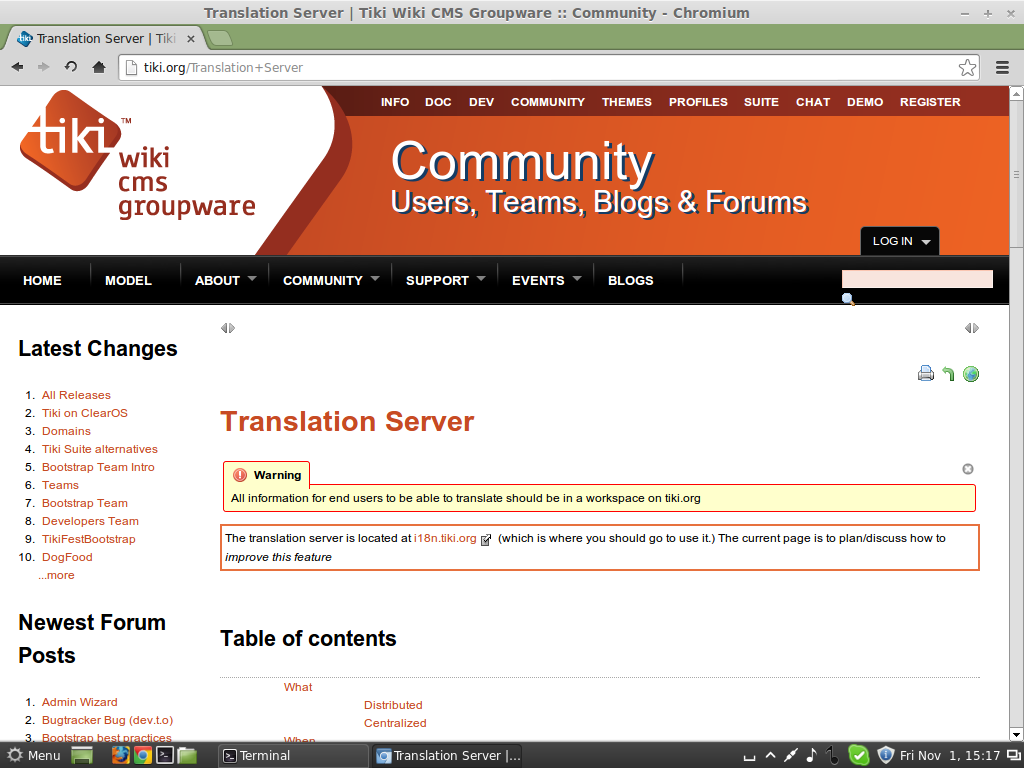Open BLOGS in main navigation

(x=630, y=280)
